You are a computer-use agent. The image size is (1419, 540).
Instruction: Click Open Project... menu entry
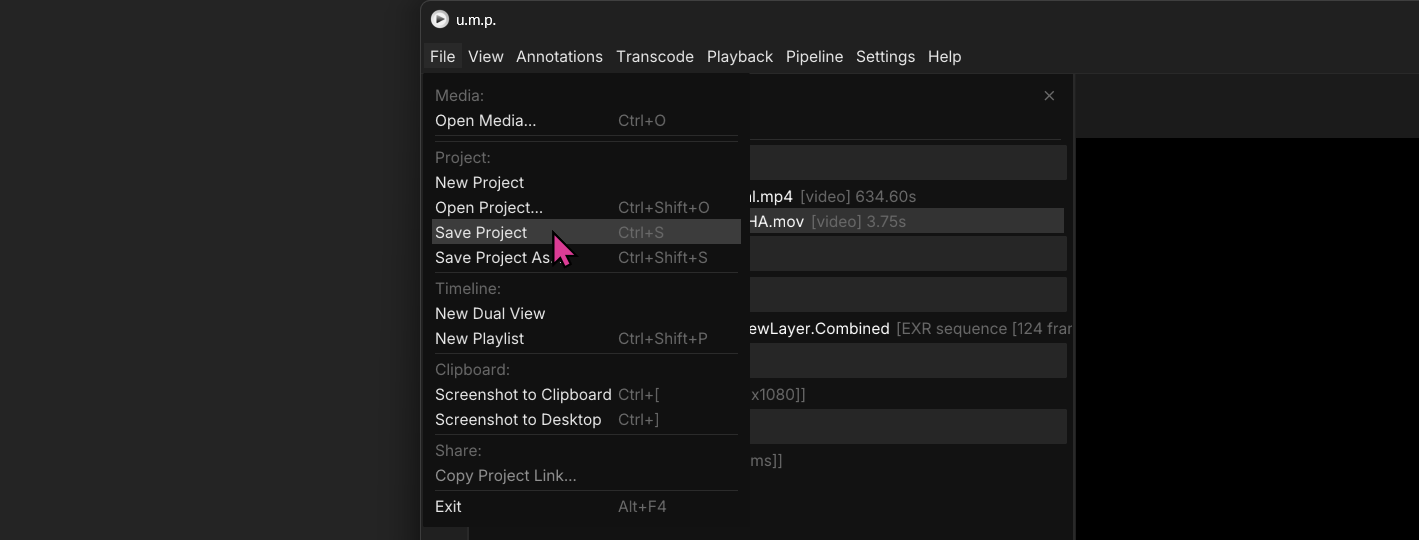coord(488,208)
